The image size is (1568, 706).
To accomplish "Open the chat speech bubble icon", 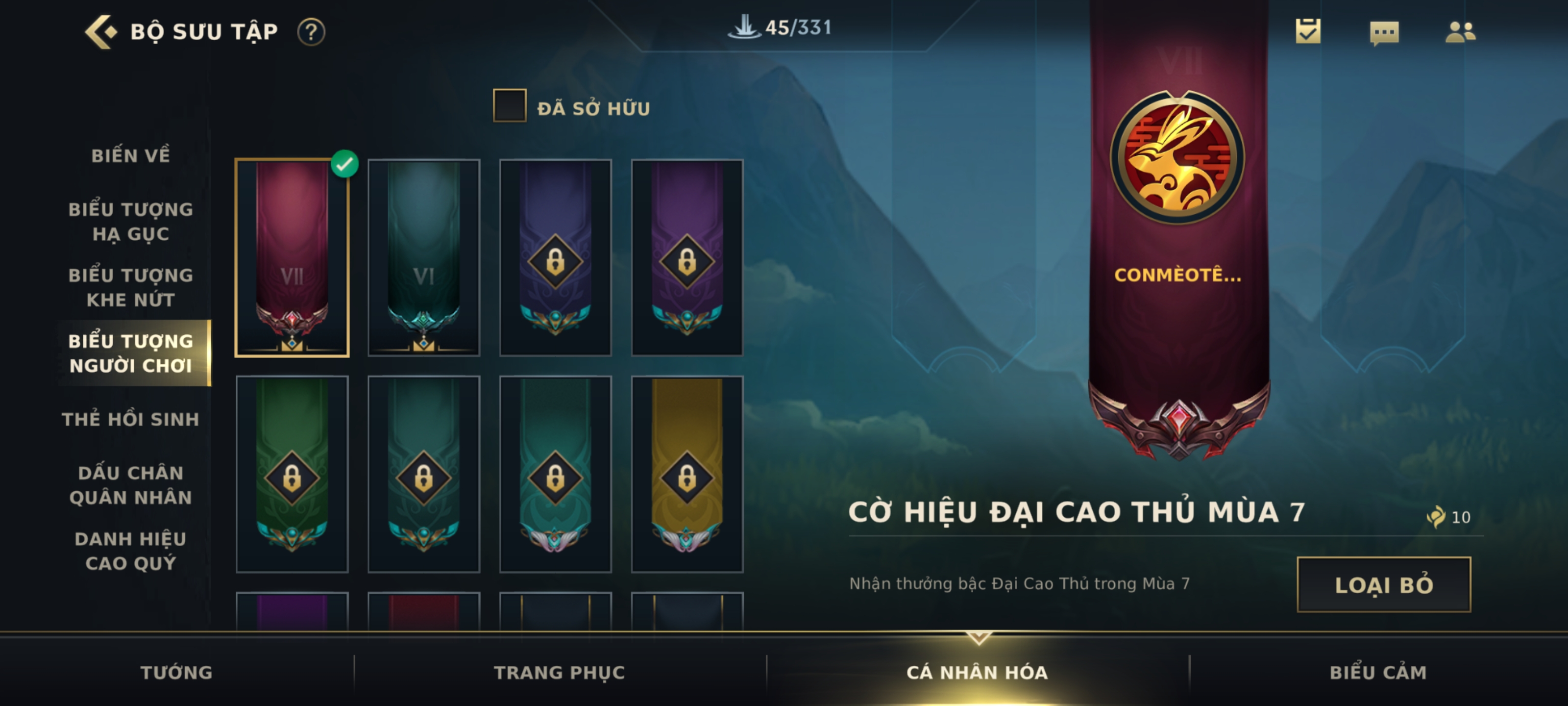I will pyautogui.click(x=1384, y=33).
